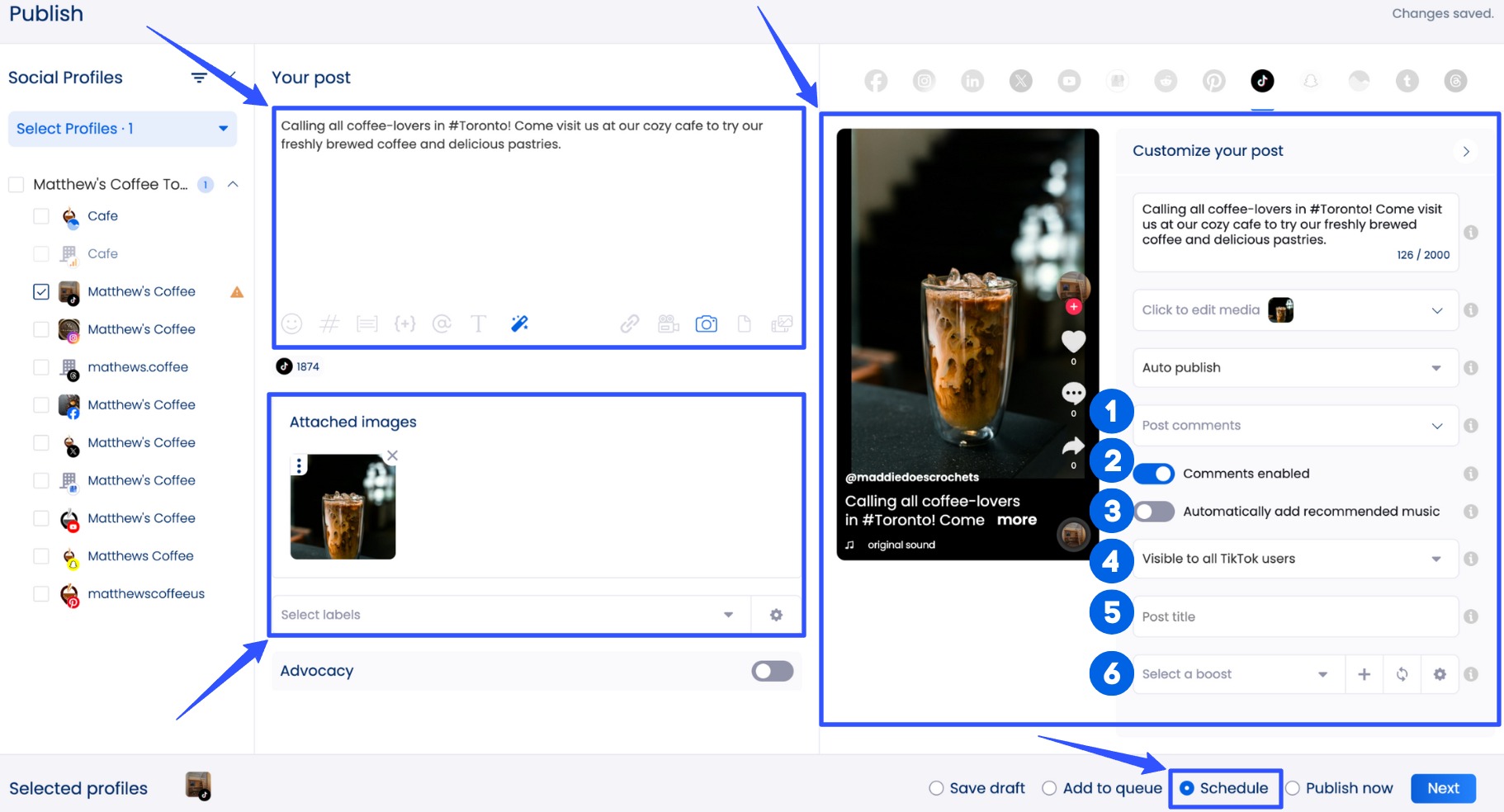This screenshot has height=812, width=1504.
Task: Add a video using the video camera icon
Action: pos(669,323)
